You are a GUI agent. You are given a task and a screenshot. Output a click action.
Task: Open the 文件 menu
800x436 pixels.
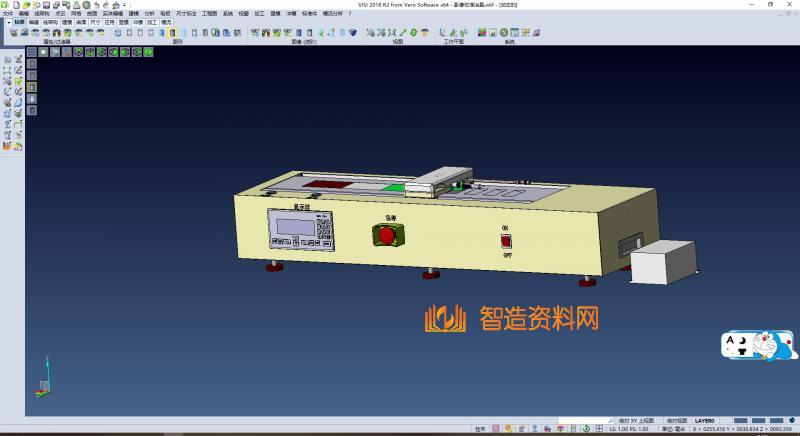(8, 13)
